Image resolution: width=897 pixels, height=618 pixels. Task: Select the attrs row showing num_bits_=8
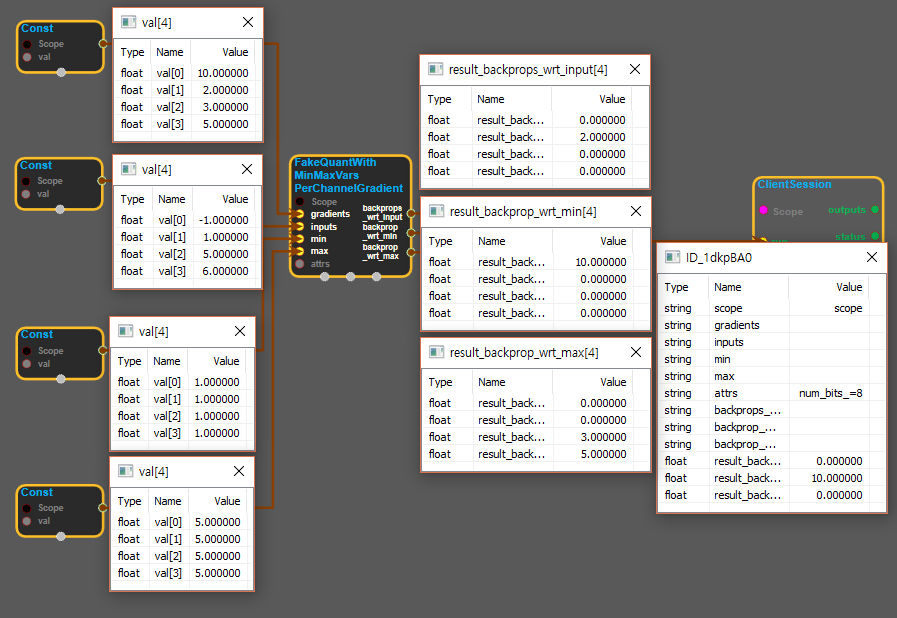tap(770, 393)
